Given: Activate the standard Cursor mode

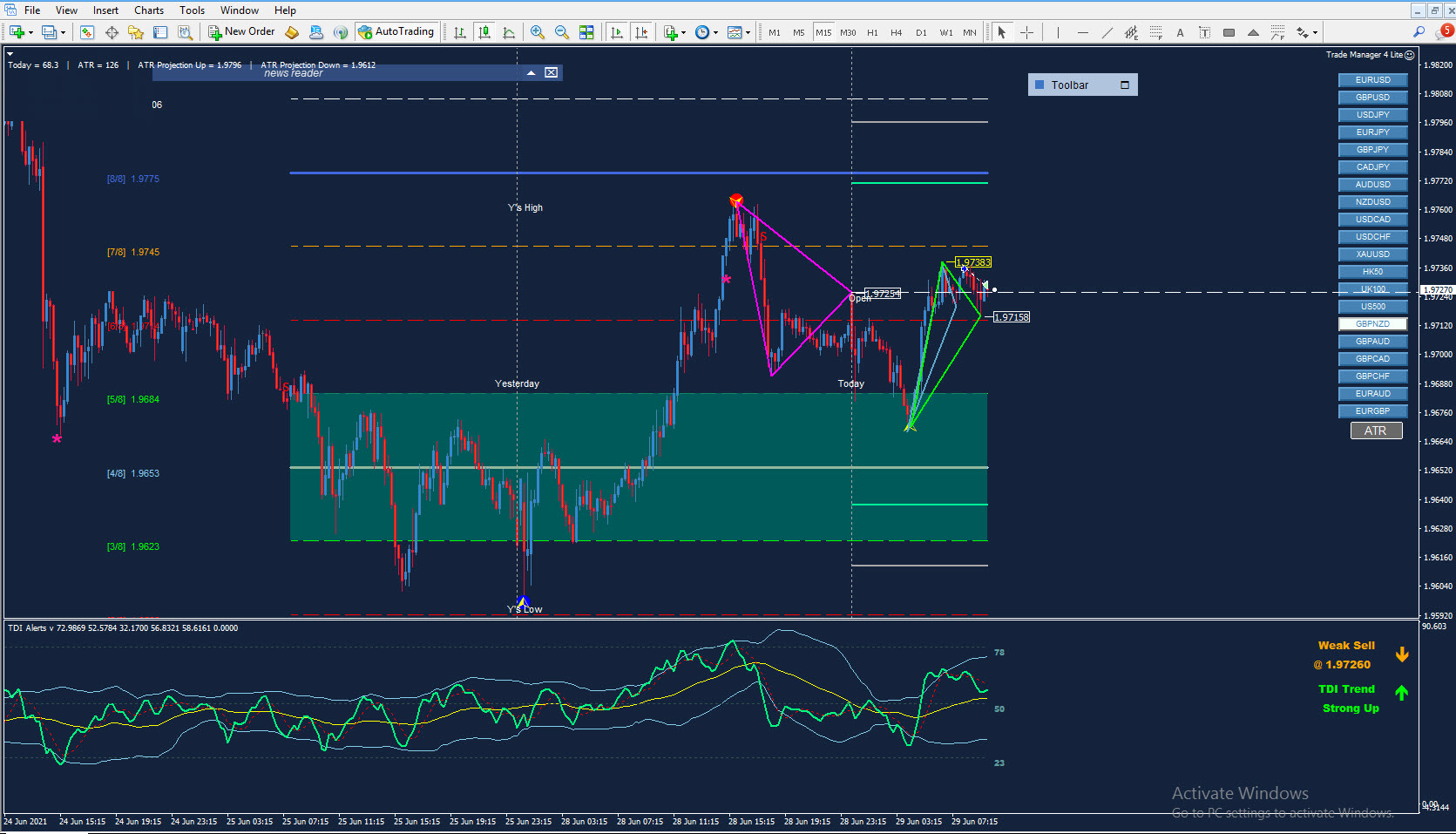Looking at the screenshot, I should tap(1002, 32).
